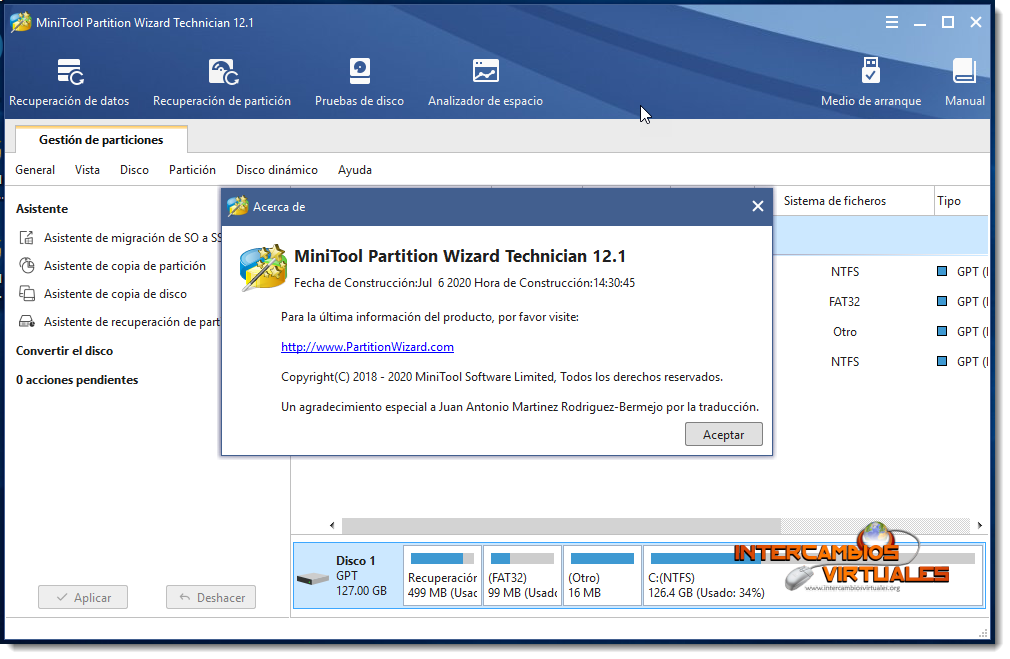
Task: Expand Convertir el disco section
Action: coord(64,351)
